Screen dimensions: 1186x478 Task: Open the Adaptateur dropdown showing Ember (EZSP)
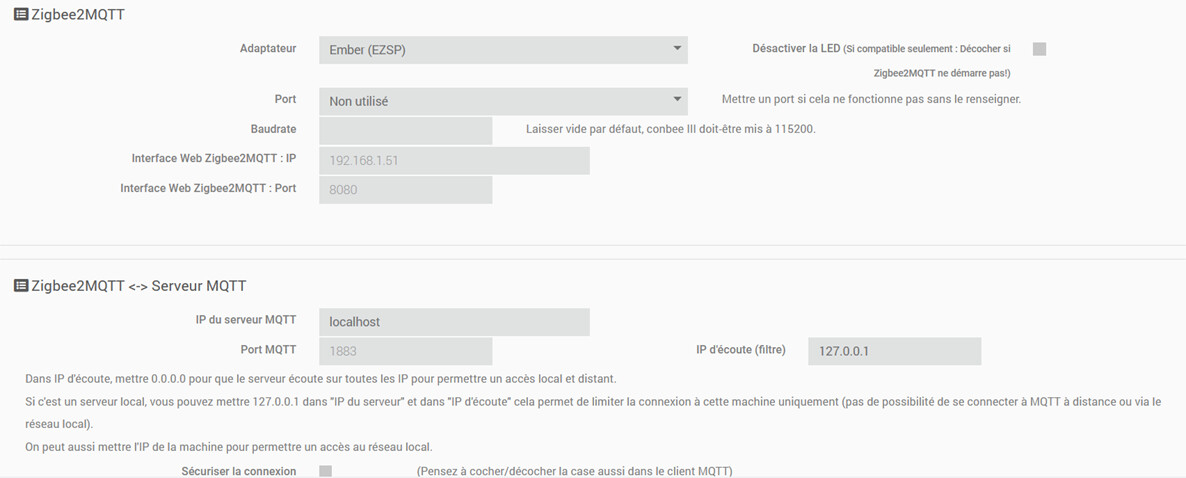503,49
